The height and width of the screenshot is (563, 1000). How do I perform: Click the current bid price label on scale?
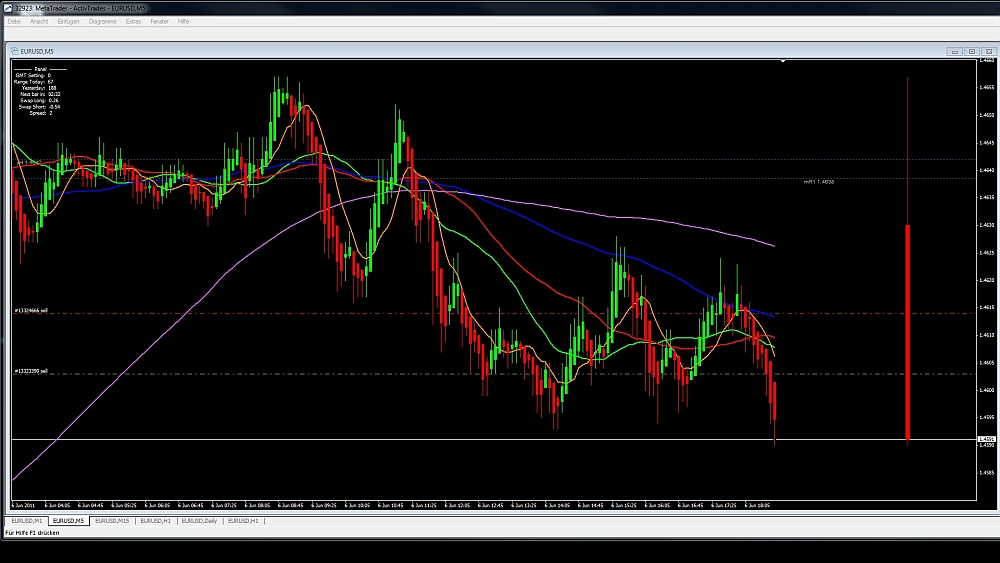(987, 439)
